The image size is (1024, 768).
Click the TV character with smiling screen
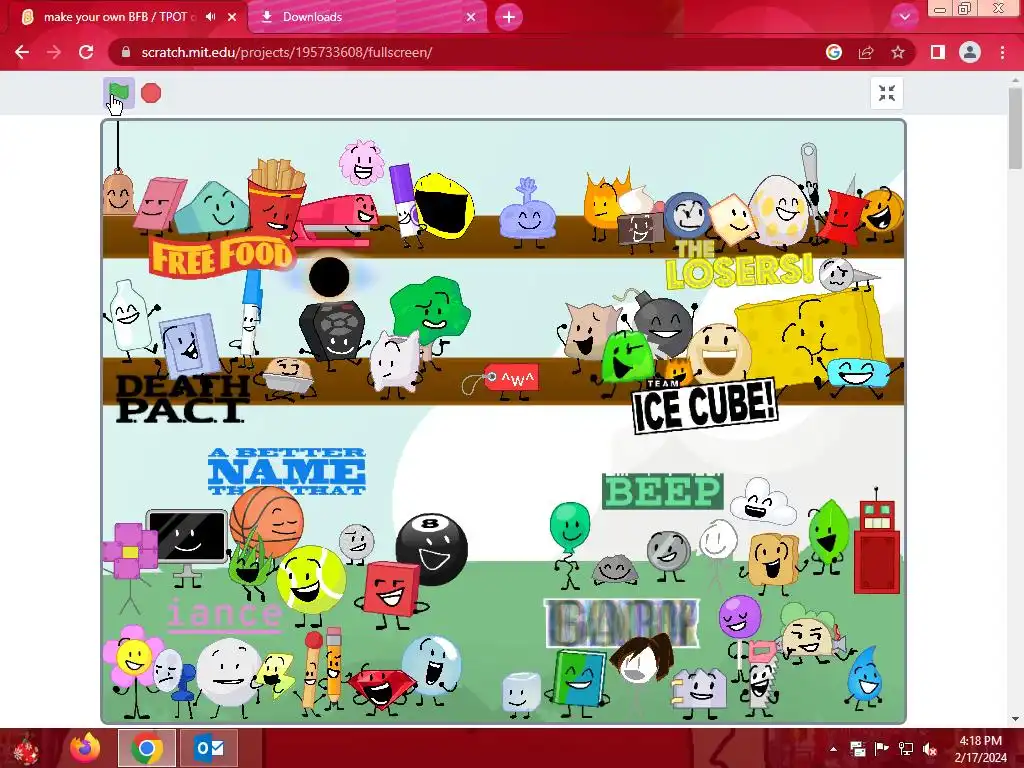click(187, 537)
